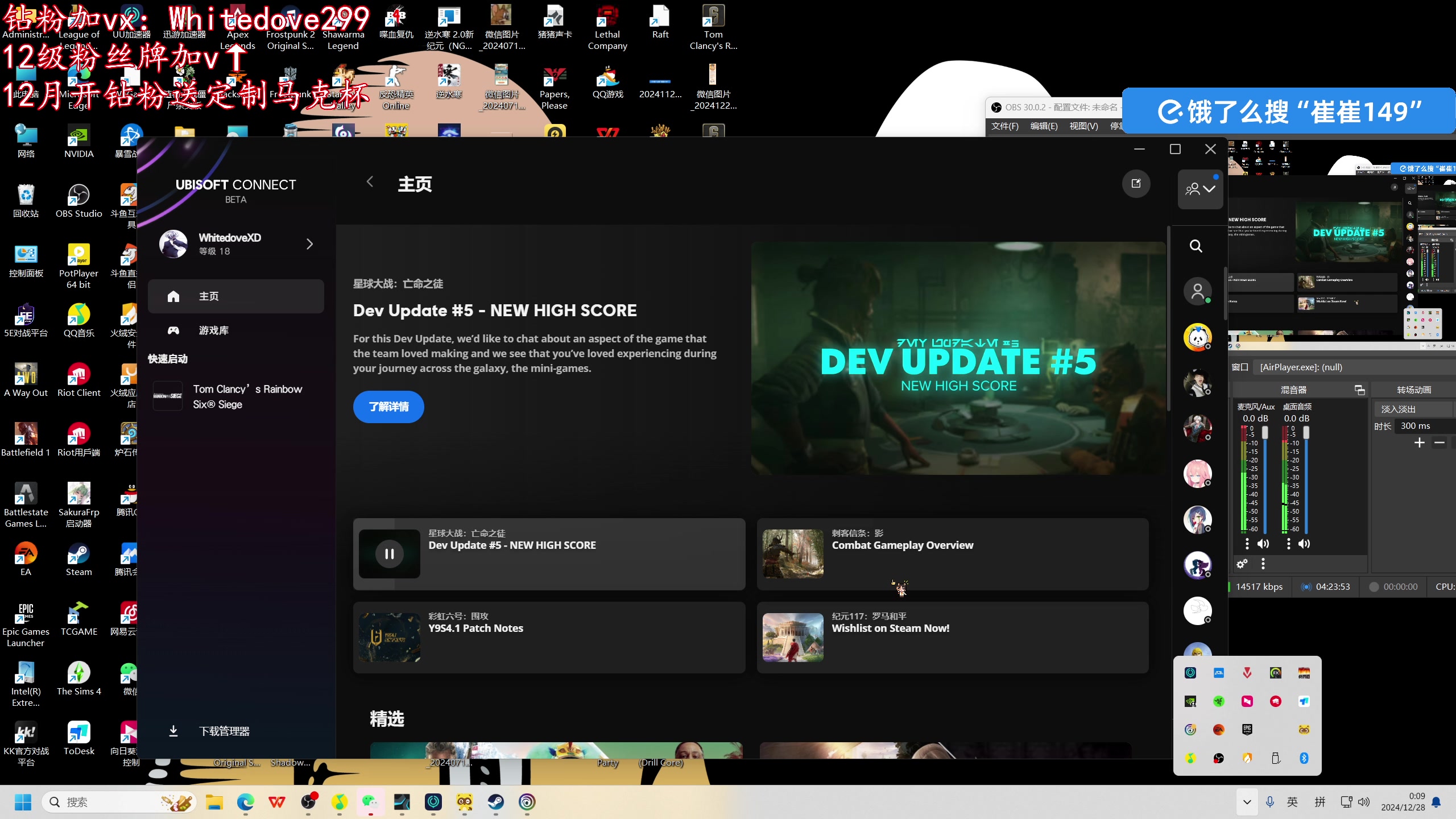Open the safely remove hardware icon

point(1276,758)
